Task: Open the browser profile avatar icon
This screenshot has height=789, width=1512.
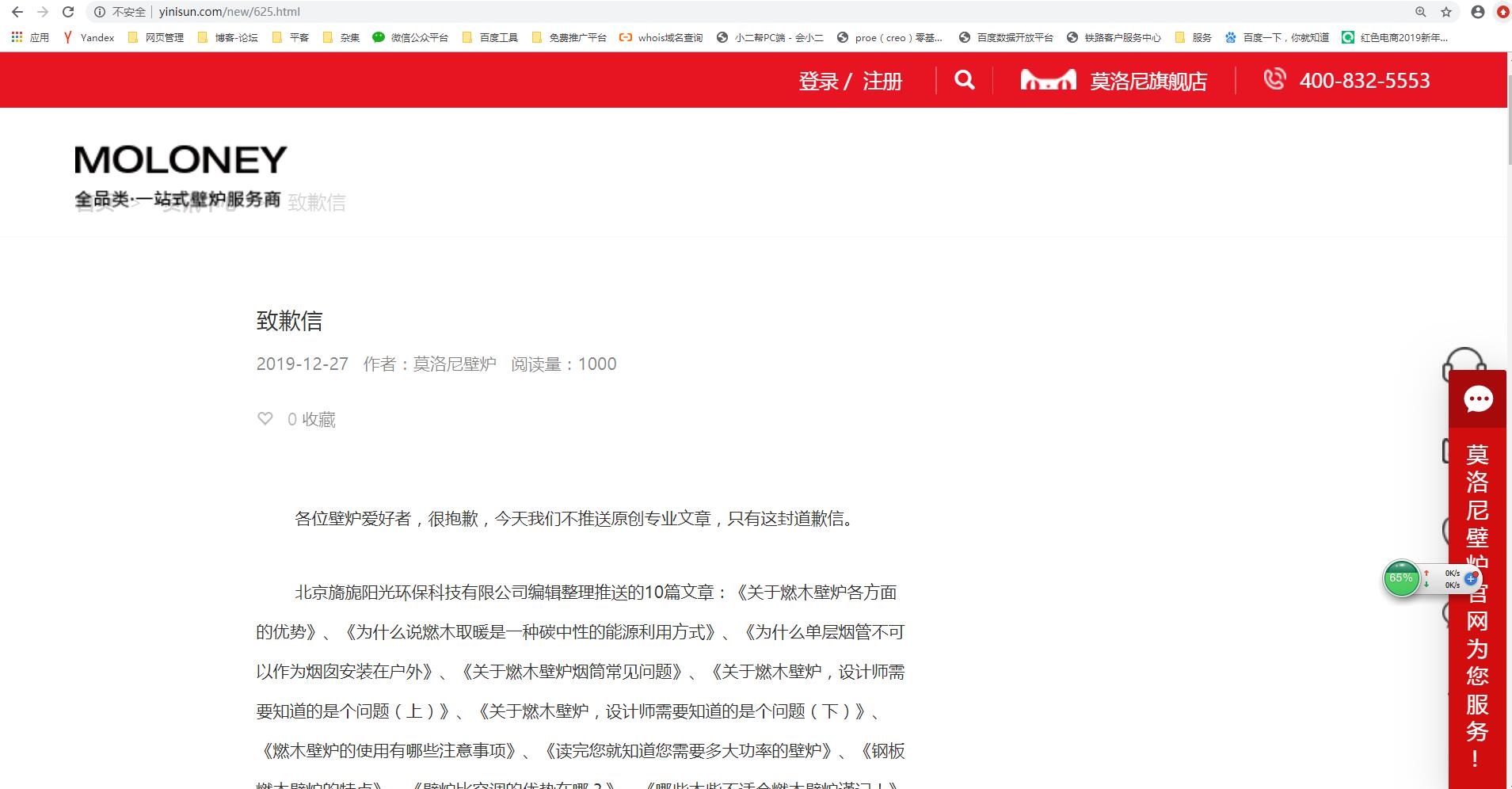Action: 1477,12
